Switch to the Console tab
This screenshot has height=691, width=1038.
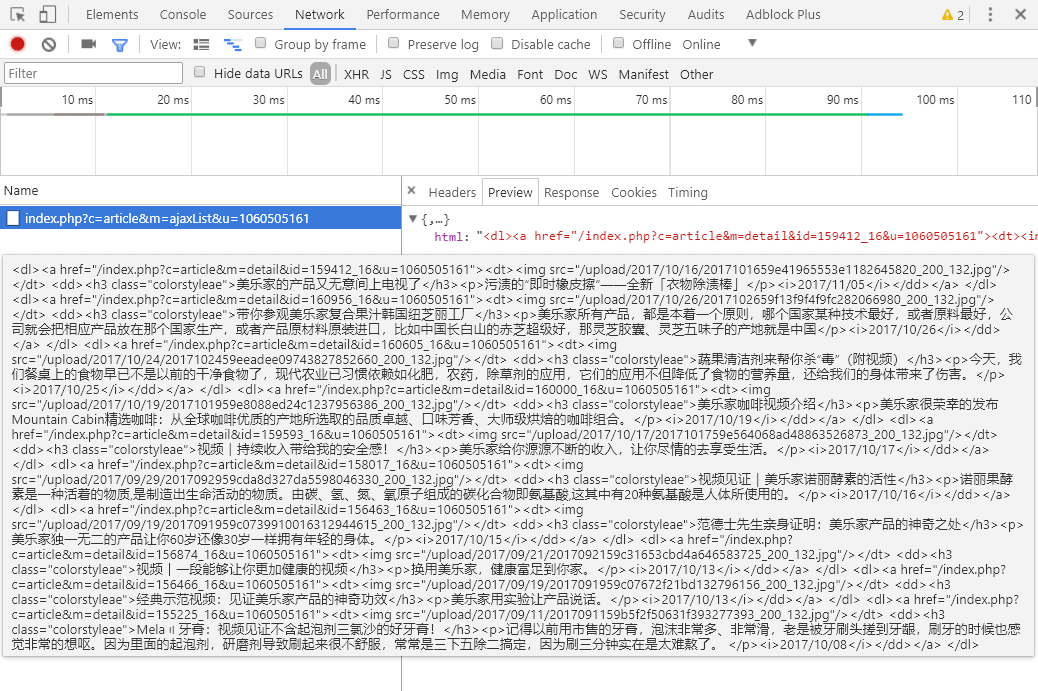click(183, 15)
